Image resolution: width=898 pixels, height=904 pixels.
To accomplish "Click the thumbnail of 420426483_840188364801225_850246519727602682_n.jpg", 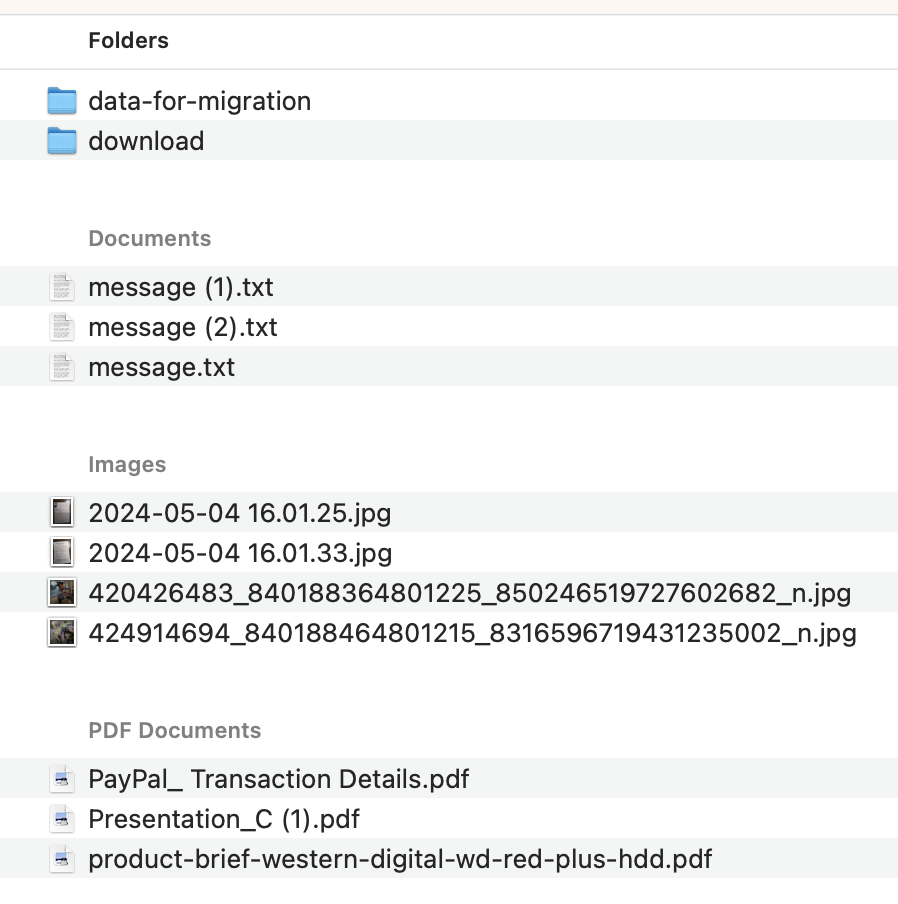I will [62, 593].
